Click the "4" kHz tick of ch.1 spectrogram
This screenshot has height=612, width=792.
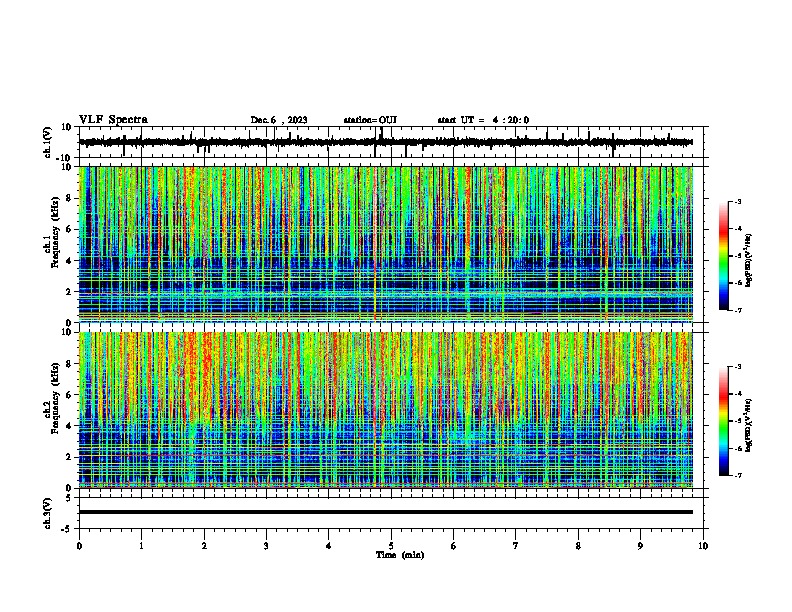(x=69, y=261)
